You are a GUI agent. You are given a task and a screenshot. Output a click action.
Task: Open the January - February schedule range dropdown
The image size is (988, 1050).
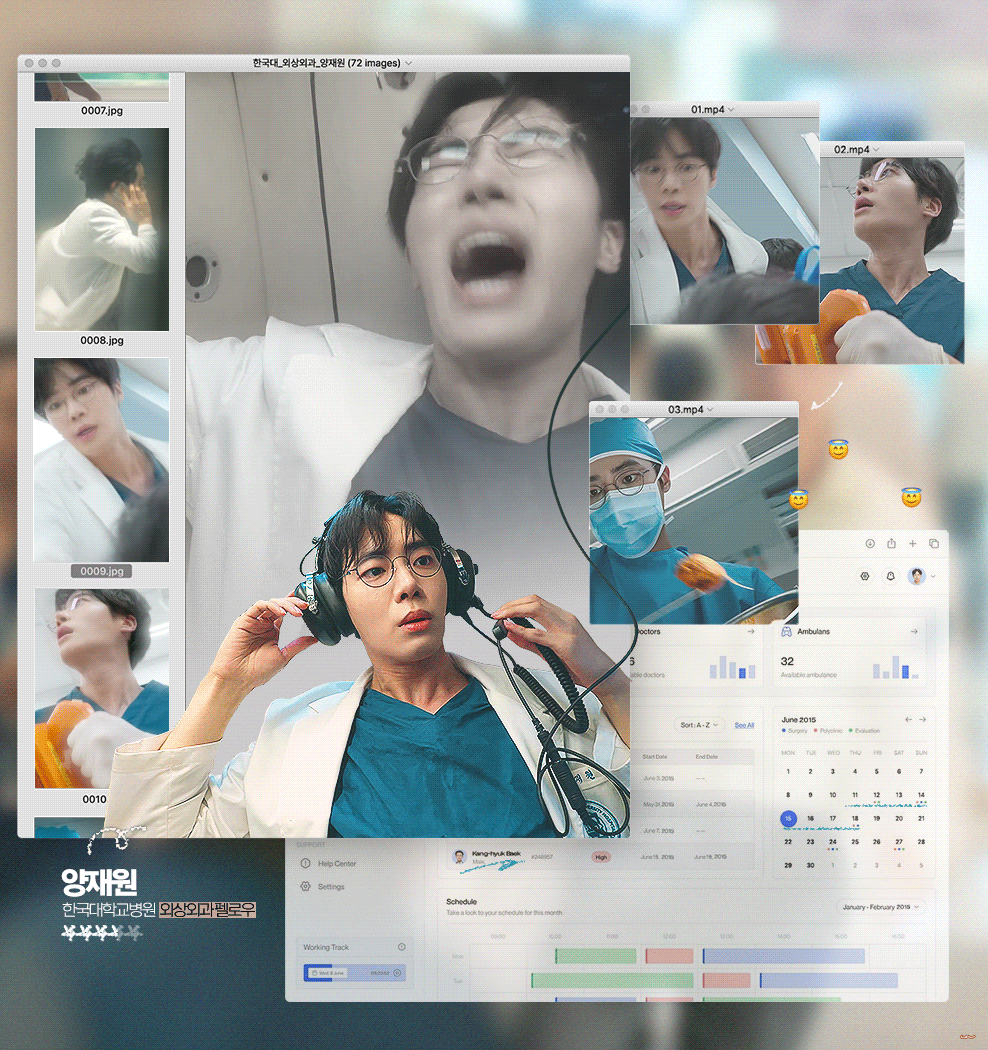pos(880,907)
